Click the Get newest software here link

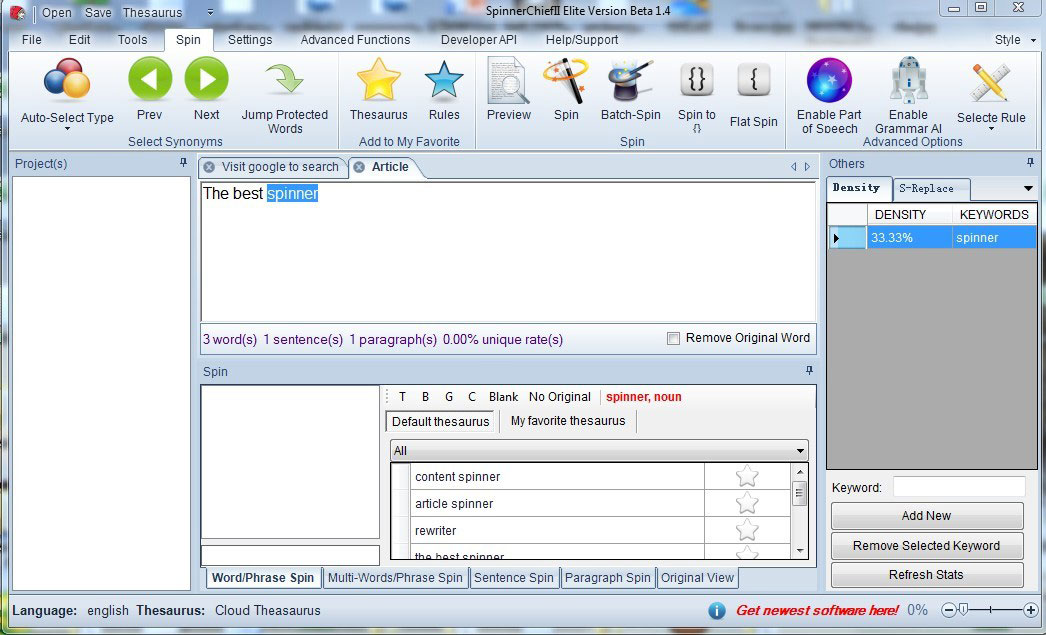[x=817, y=610]
